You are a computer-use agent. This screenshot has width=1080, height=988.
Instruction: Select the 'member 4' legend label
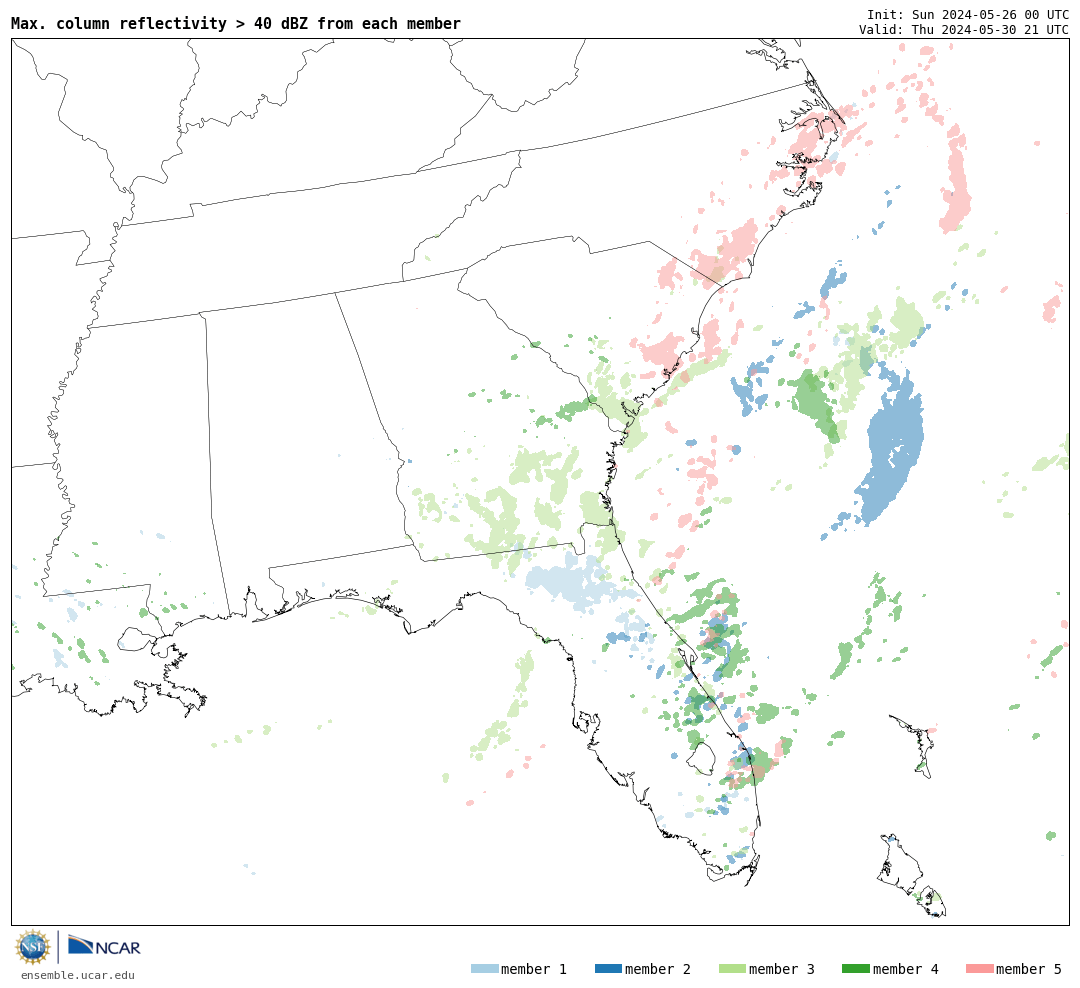(x=906, y=969)
